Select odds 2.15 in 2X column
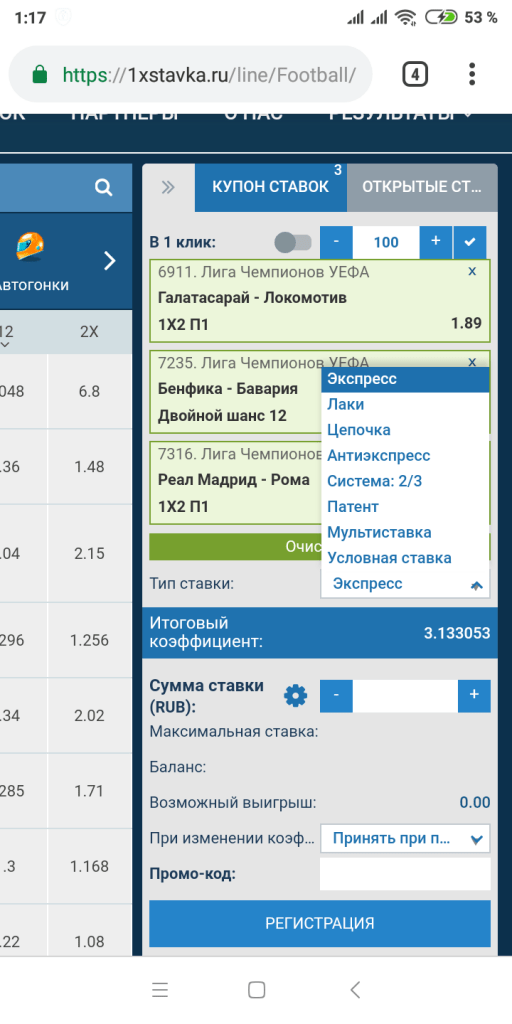Screen dimensions: 512x1024 click(x=89, y=554)
